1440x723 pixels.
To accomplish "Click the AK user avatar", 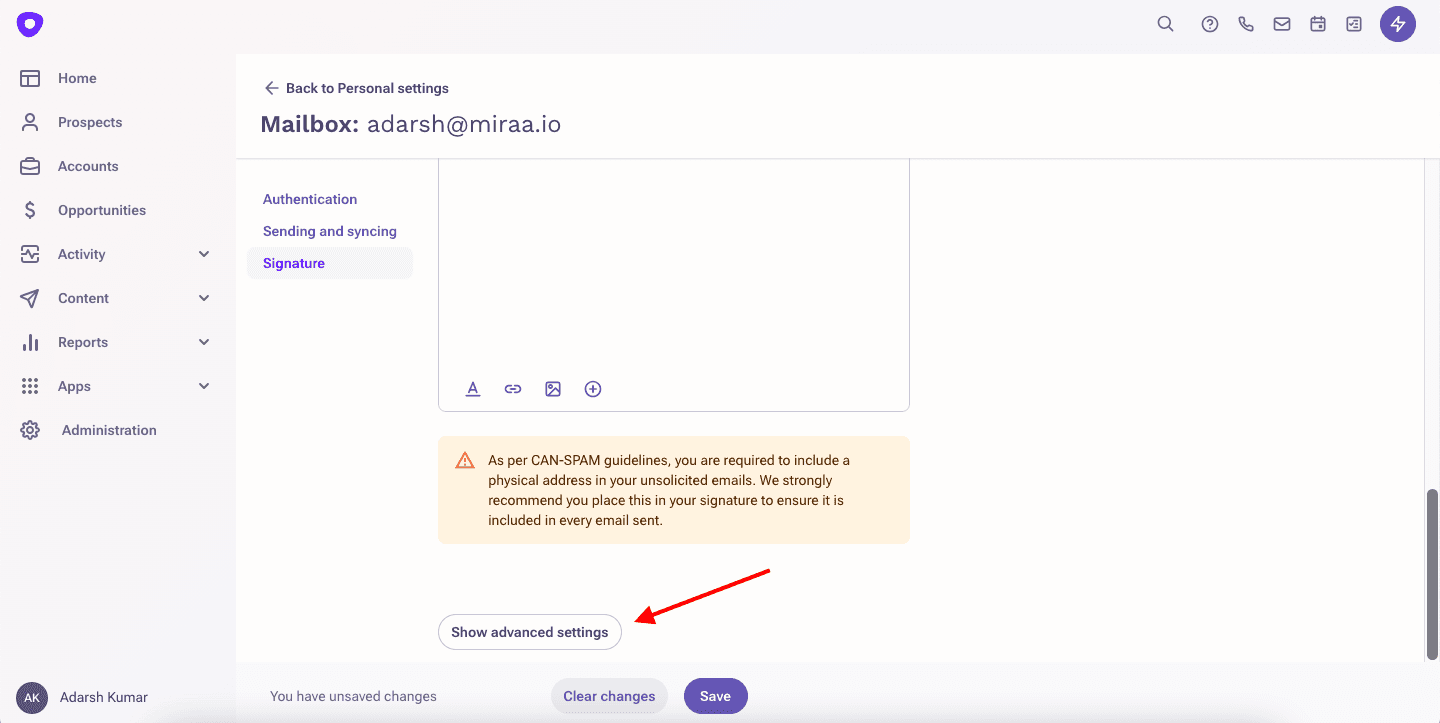I will click(32, 697).
